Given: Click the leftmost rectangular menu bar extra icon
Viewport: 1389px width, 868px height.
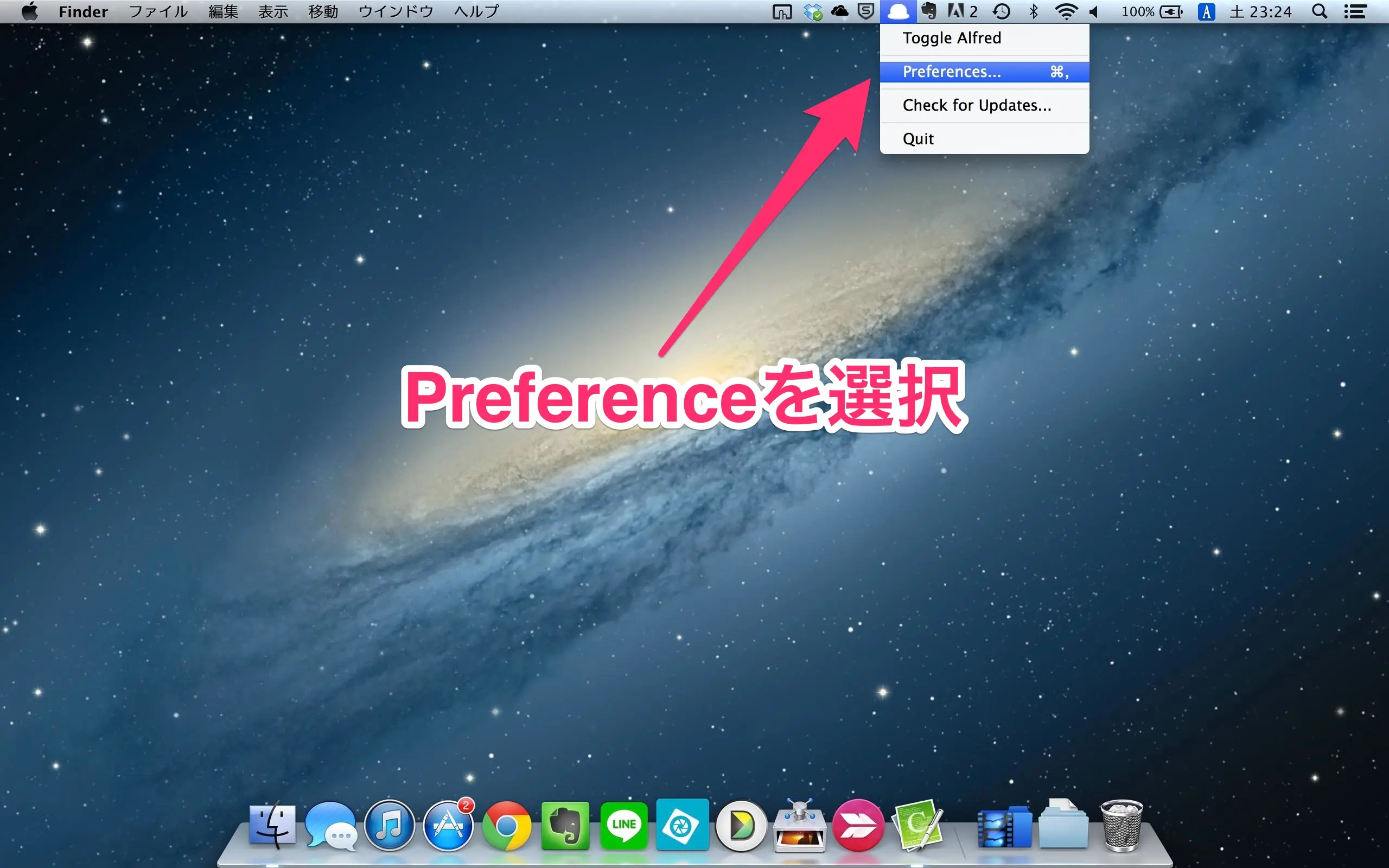Looking at the screenshot, I should tap(782, 11).
